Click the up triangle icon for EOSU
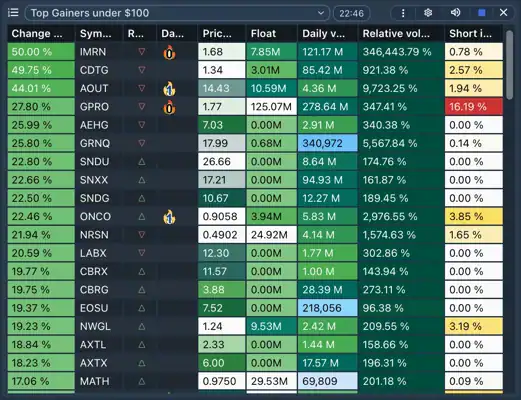Image resolution: width=521 pixels, height=400 pixels. (x=142, y=308)
